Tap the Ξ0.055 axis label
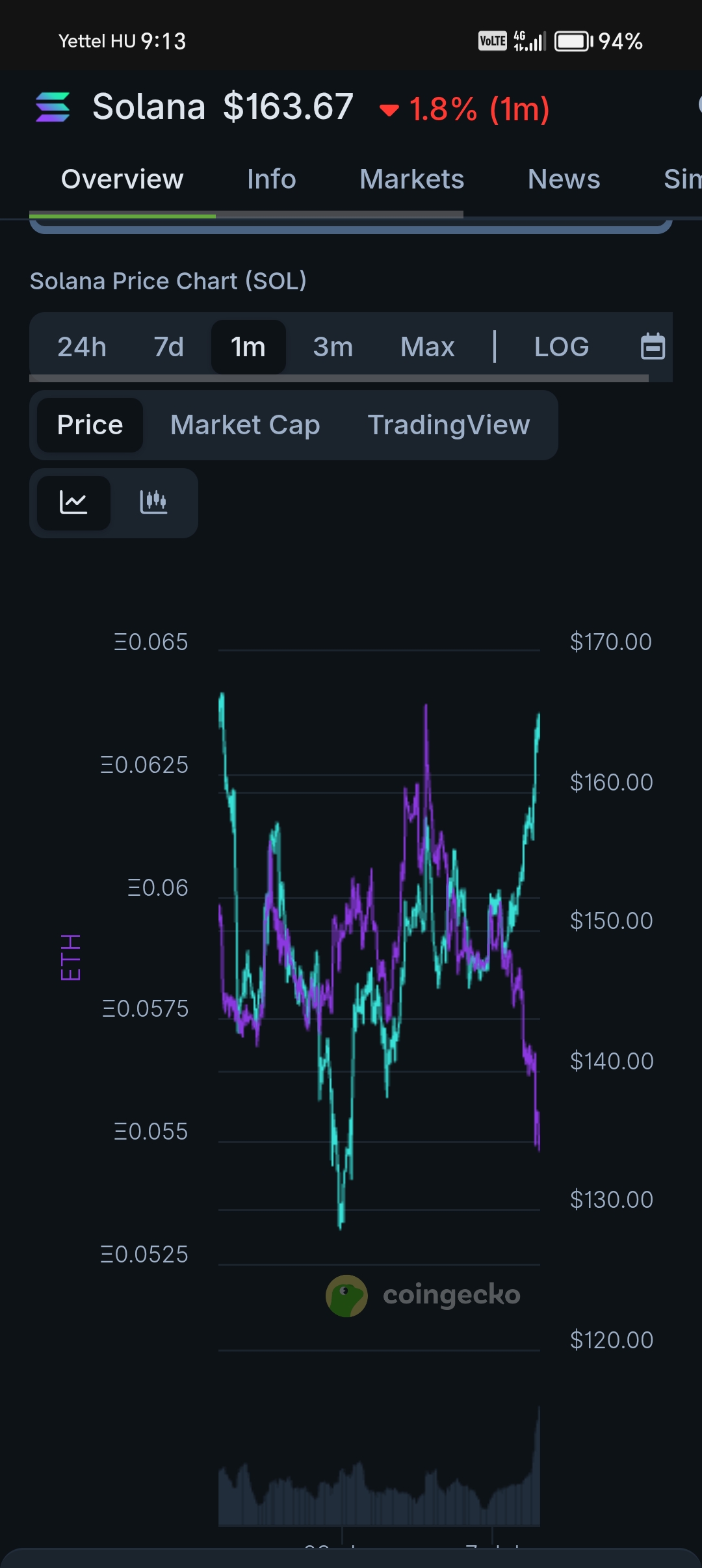This screenshot has height=1568, width=702. (x=151, y=1131)
